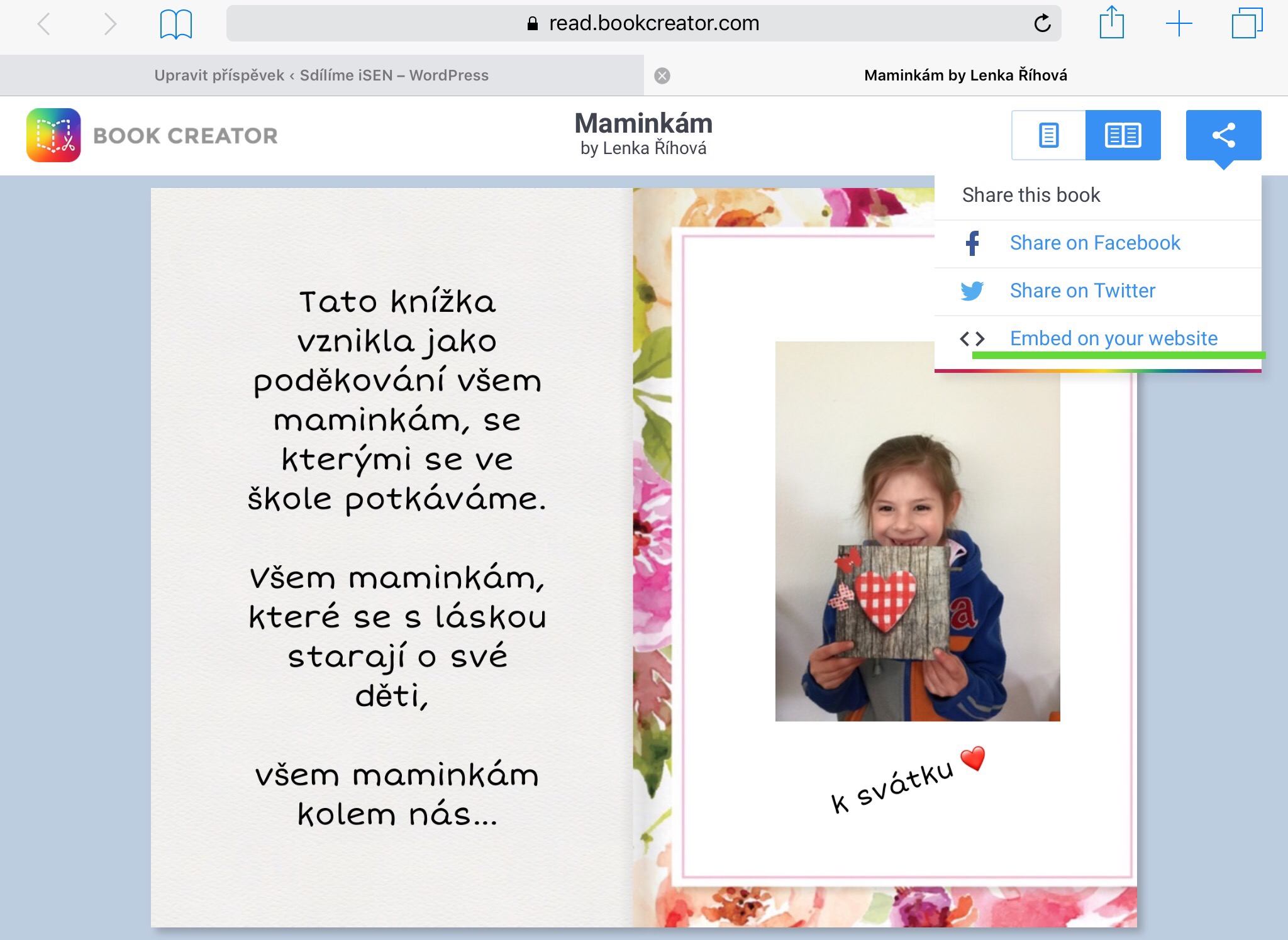This screenshot has height=940, width=1288.
Task: Show all tabs overview icon
Action: [x=1247, y=23]
